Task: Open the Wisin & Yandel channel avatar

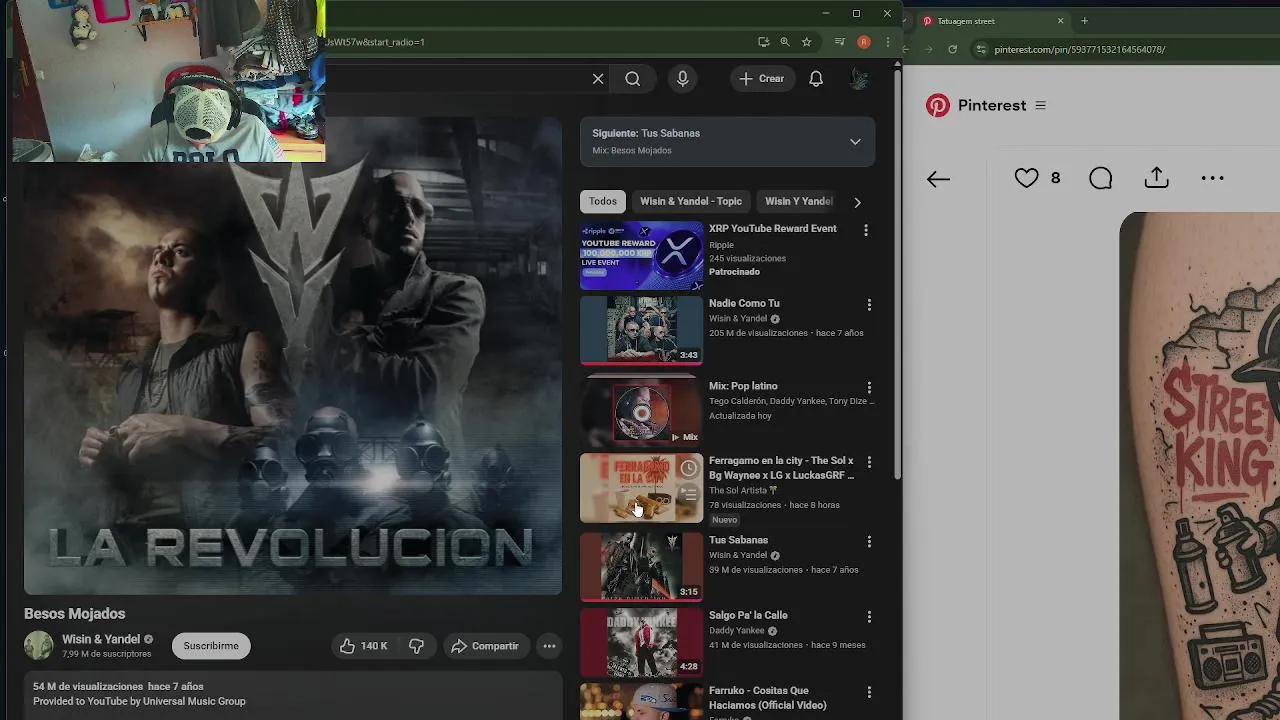Action: coord(39,646)
